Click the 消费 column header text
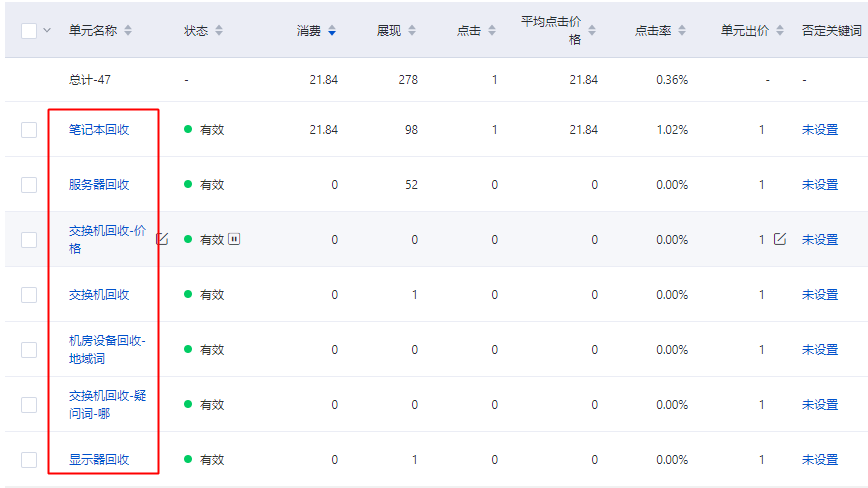Screen dimensions: 868x488 [309, 30]
